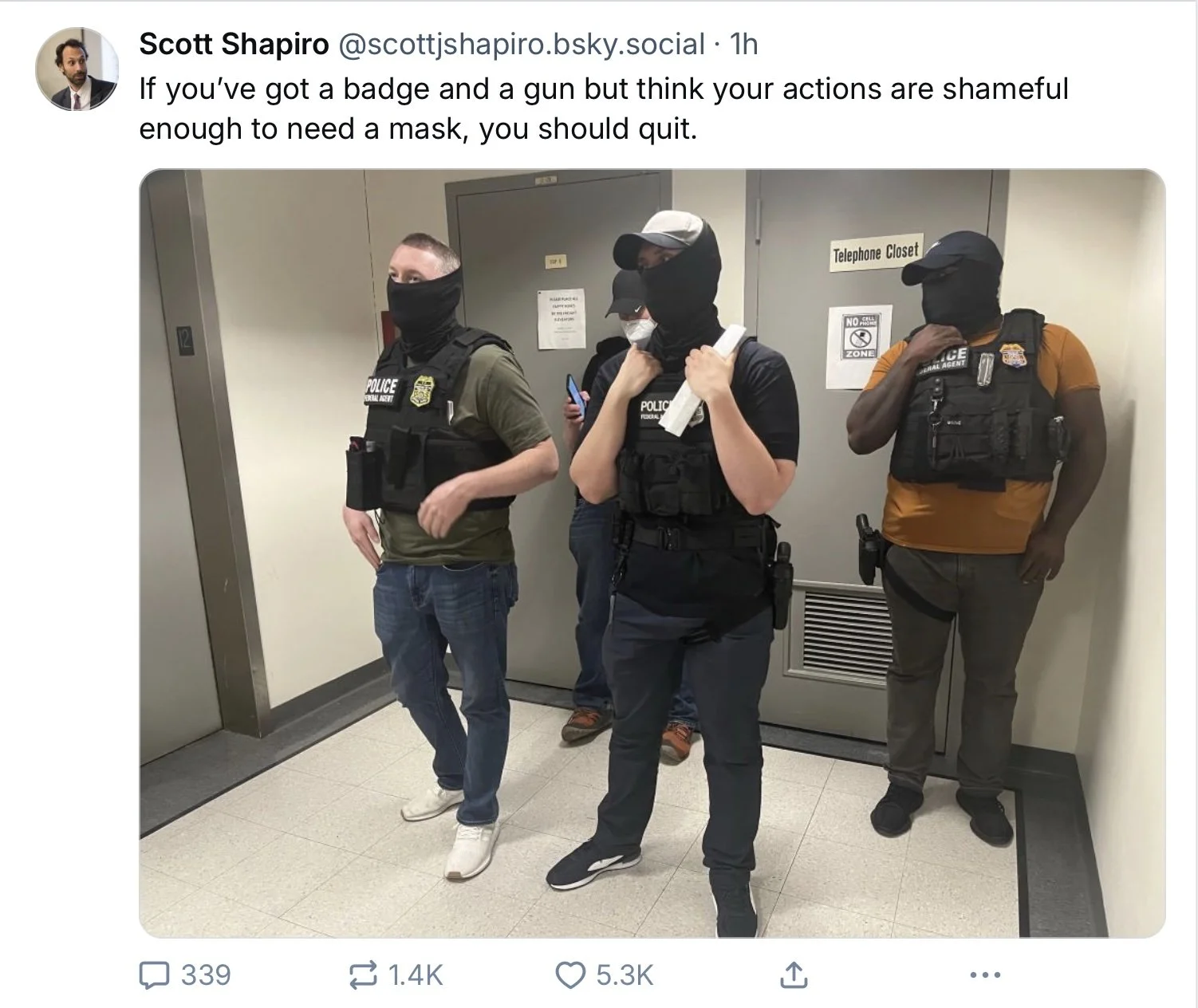Viewport: 1198px width, 1008px height.
Task: Click the Scott Shapiro display name
Action: pos(234,45)
